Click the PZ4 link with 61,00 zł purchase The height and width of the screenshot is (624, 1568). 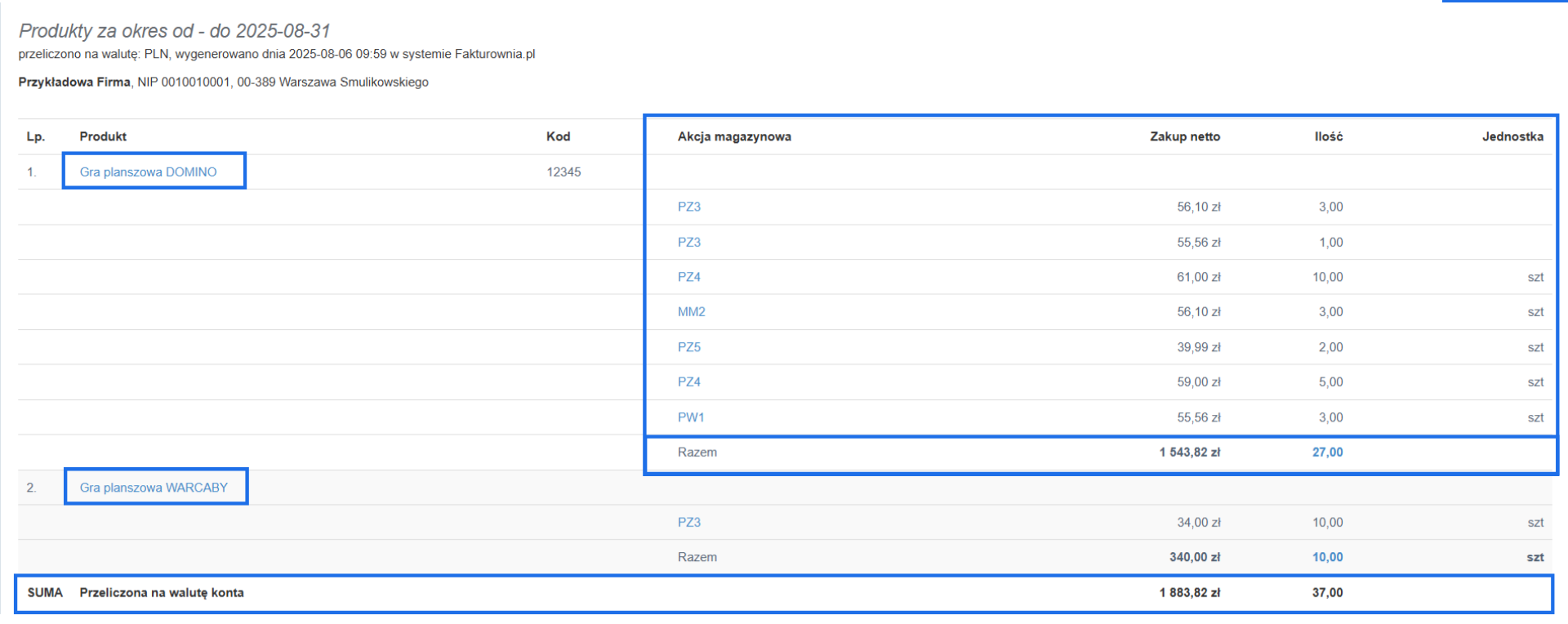688,277
